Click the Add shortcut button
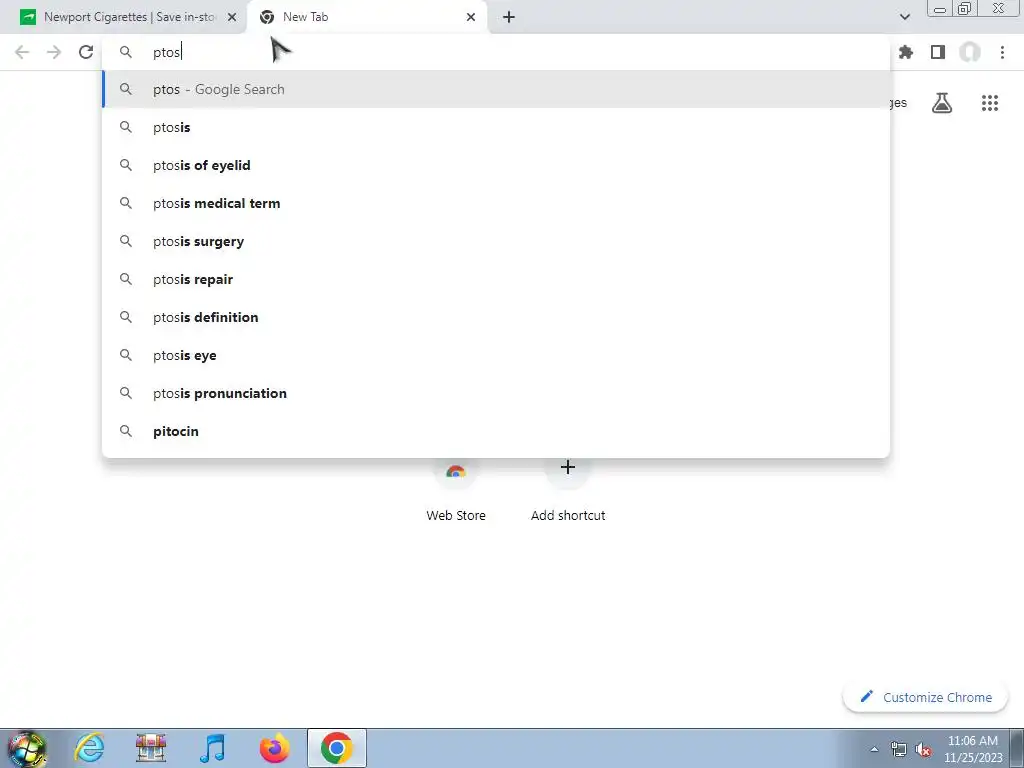Image resolution: width=1024 pixels, height=768 pixels. [568, 490]
